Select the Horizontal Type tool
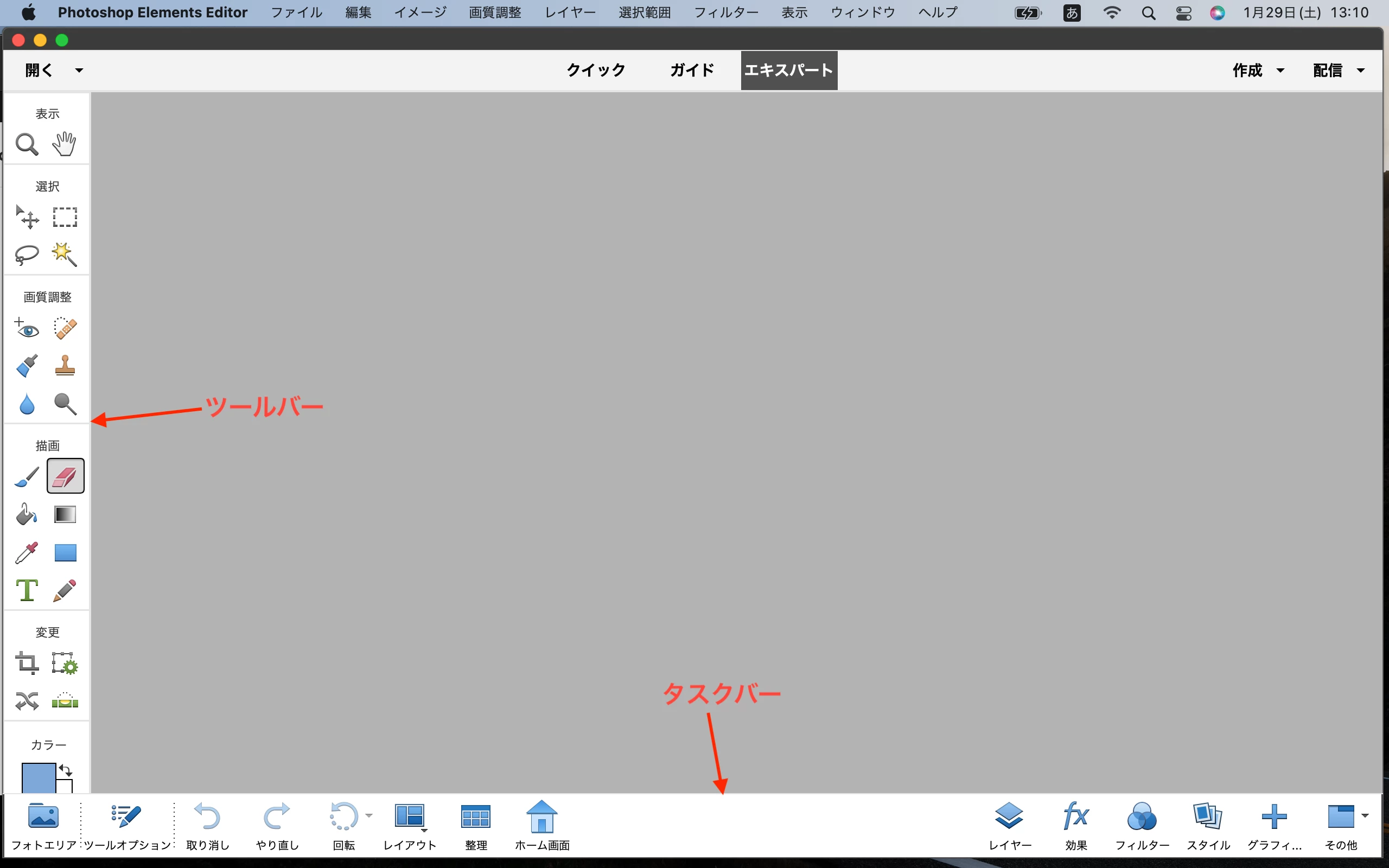 click(27, 590)
